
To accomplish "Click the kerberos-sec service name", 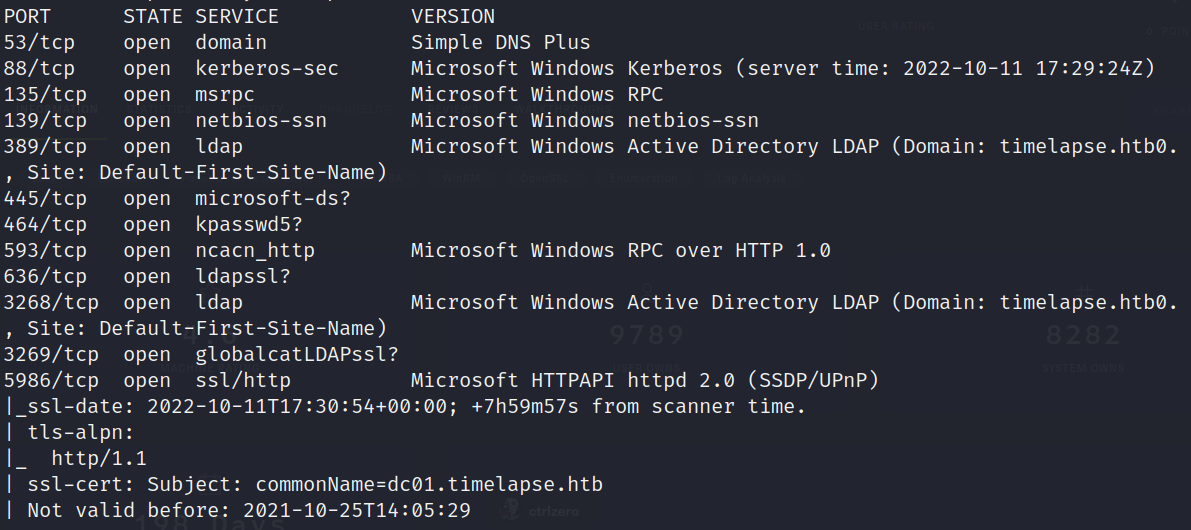I will click(x=267, y=68).
